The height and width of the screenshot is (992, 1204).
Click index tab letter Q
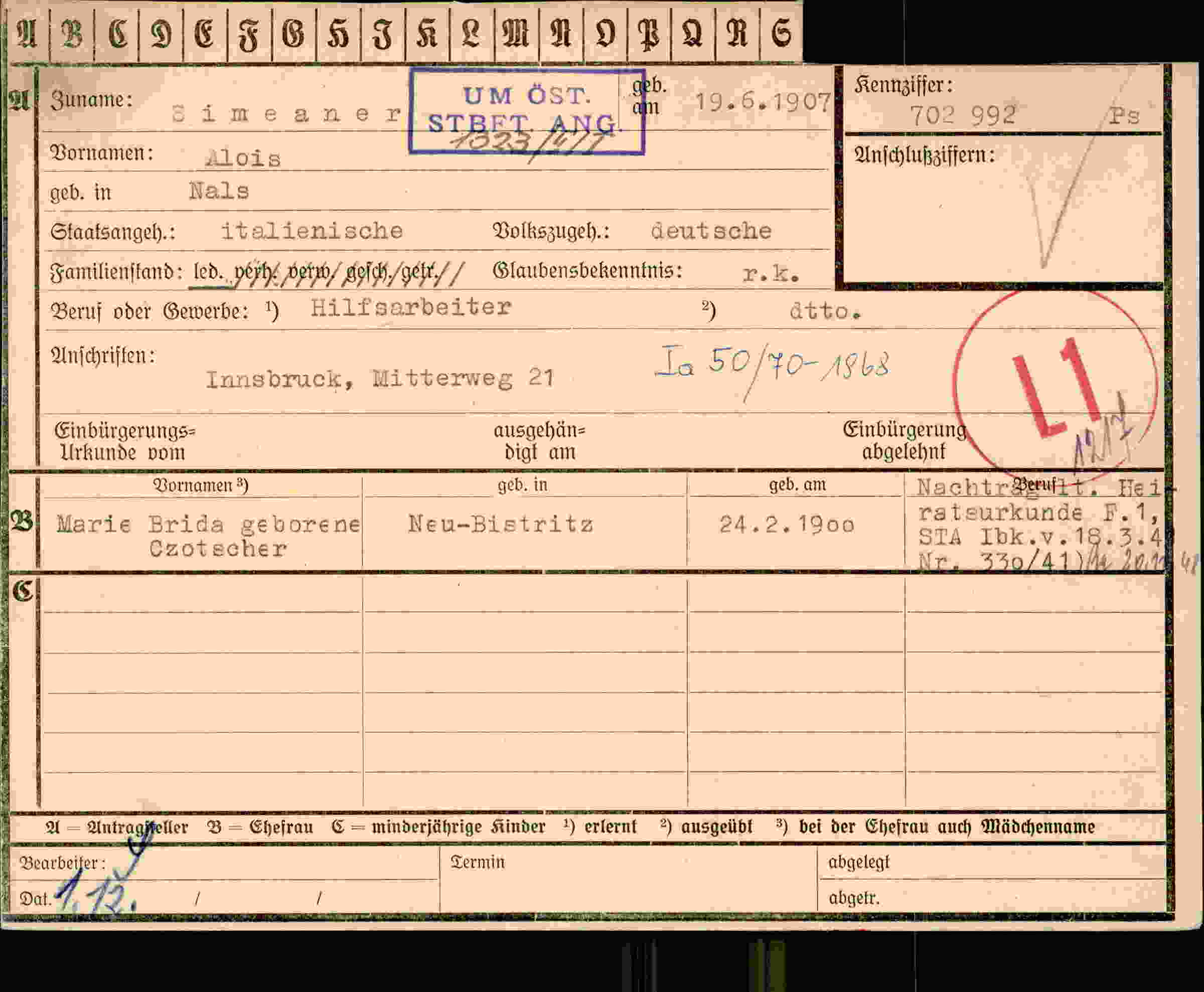click(x=693, y=33)
